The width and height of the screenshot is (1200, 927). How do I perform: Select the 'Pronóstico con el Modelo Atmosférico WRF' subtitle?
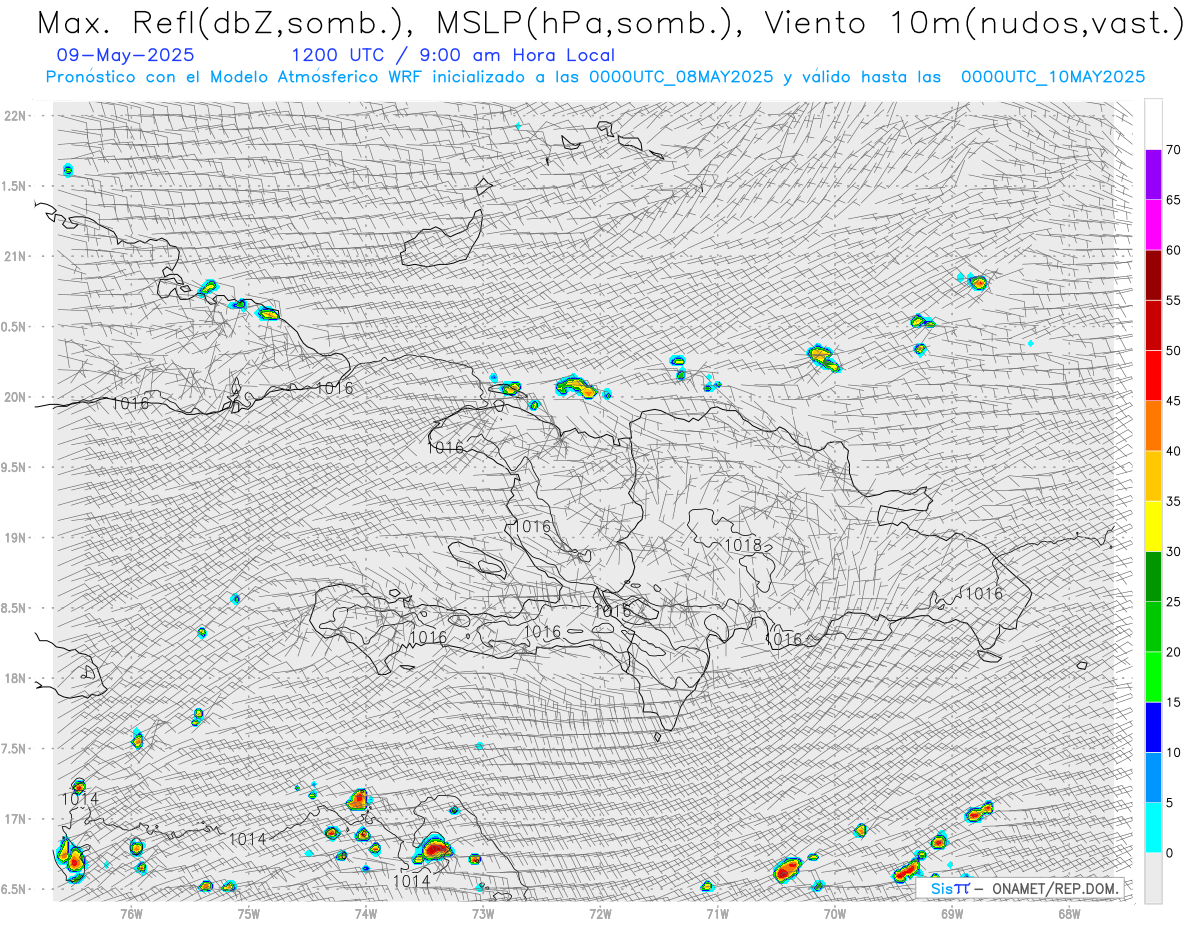pyautogui.click(x=595, y=77)
